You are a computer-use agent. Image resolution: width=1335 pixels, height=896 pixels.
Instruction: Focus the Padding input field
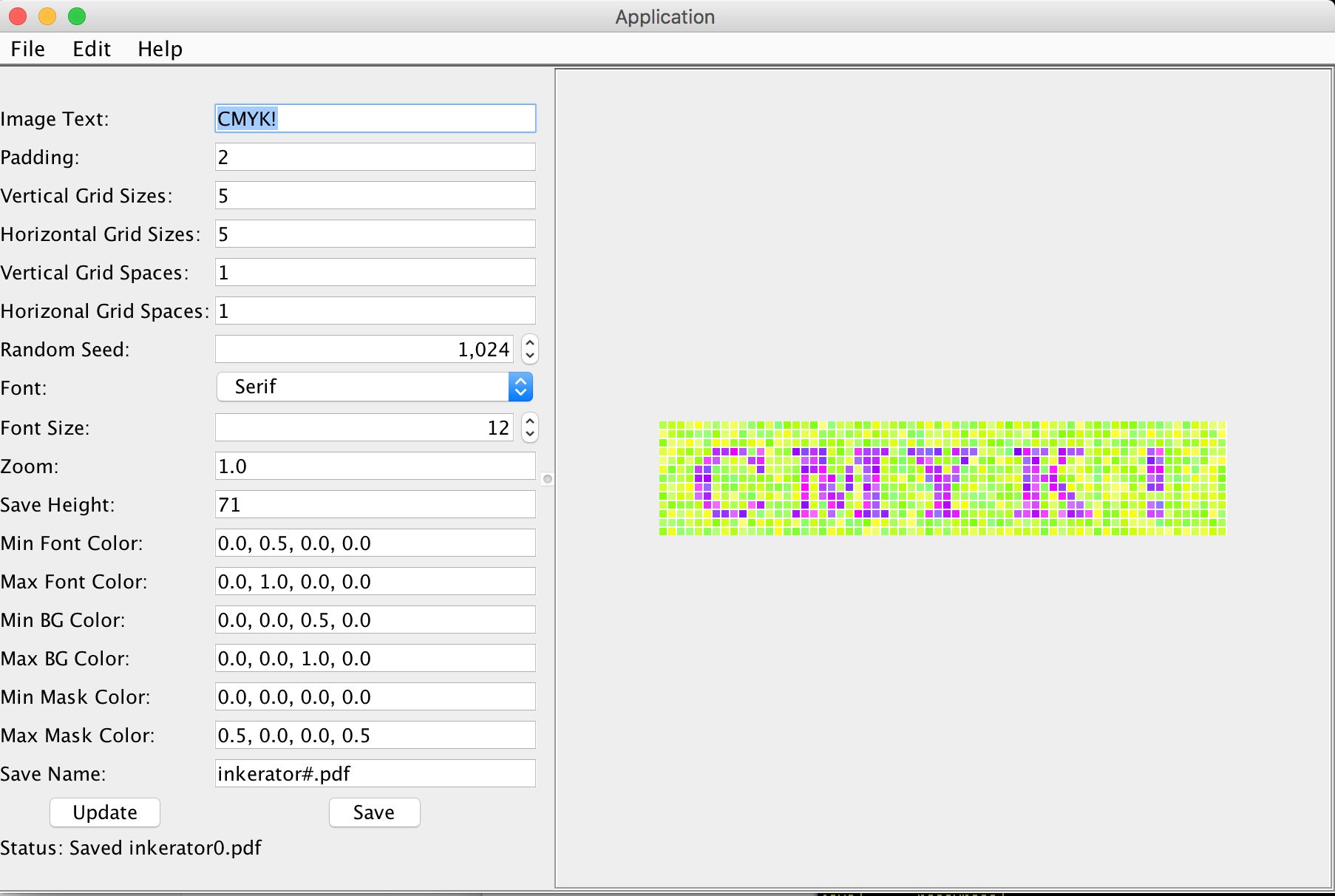coord(376,157)
